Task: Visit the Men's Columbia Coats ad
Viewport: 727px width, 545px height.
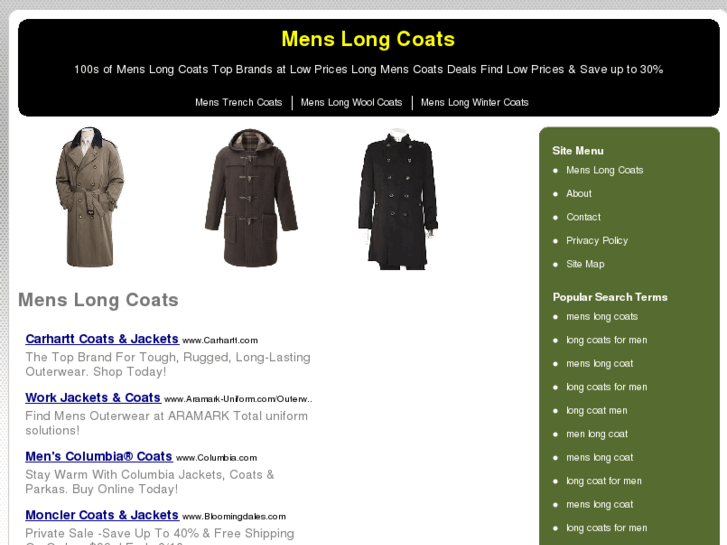Action: coord(99,456)
